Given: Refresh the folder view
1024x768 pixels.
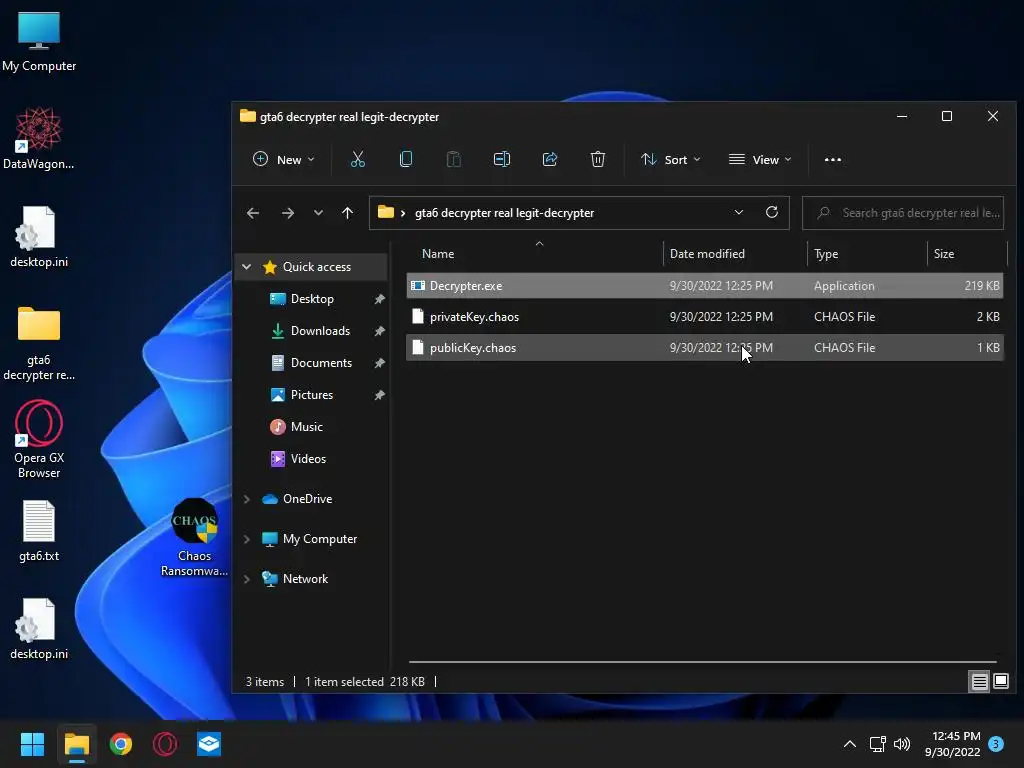Looking at the screenshot, I should (x=772, y=212).
